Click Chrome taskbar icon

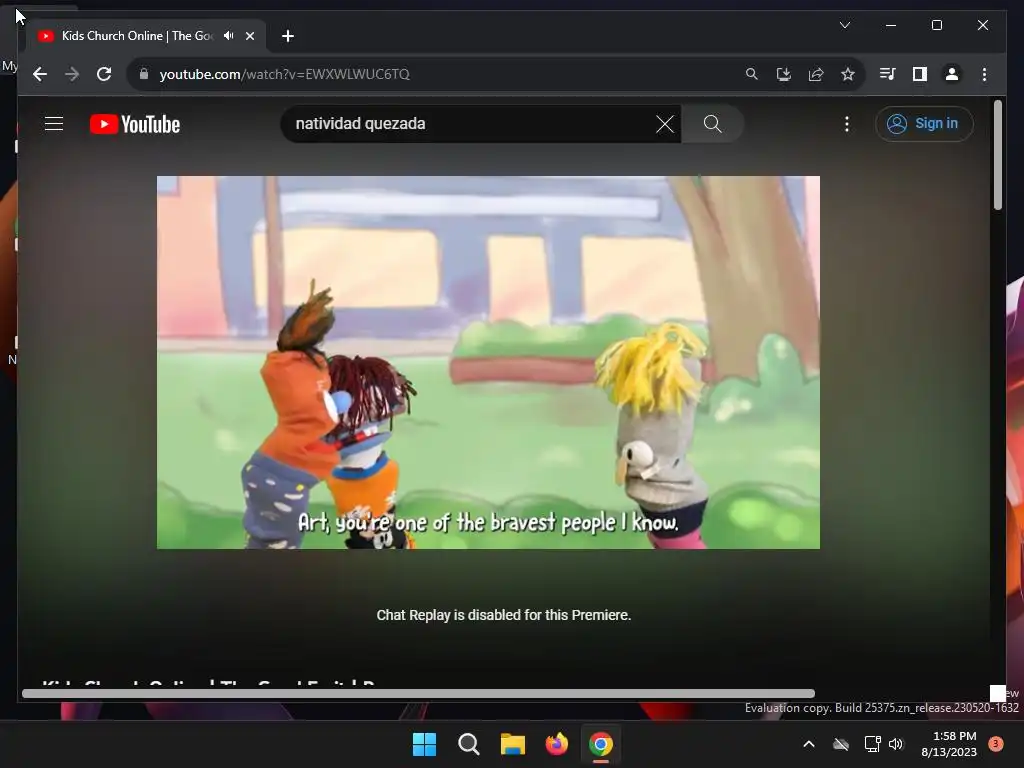coord(601,744)
